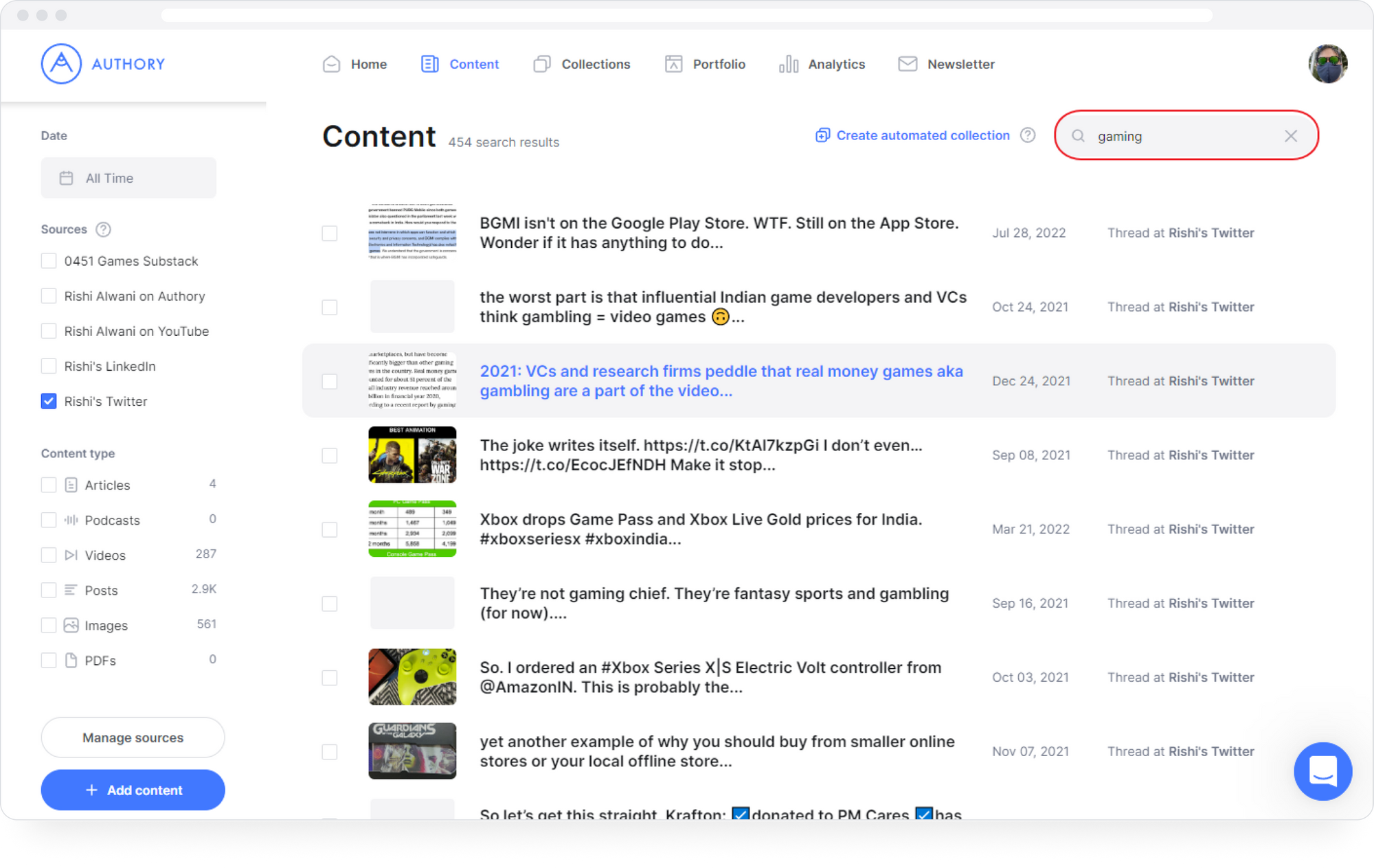Click the Images picture icon

pyautogui.click(x=71, y=625)
